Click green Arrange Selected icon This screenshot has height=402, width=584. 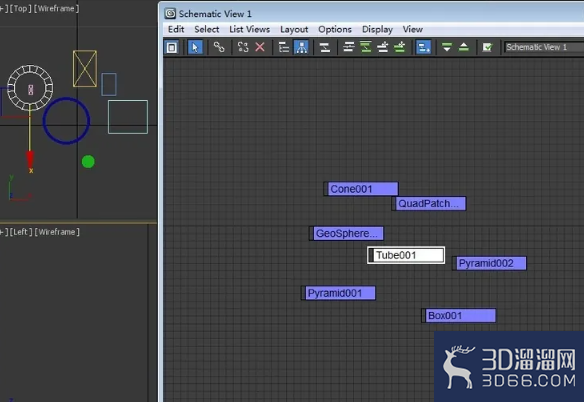tap(366, 47)
